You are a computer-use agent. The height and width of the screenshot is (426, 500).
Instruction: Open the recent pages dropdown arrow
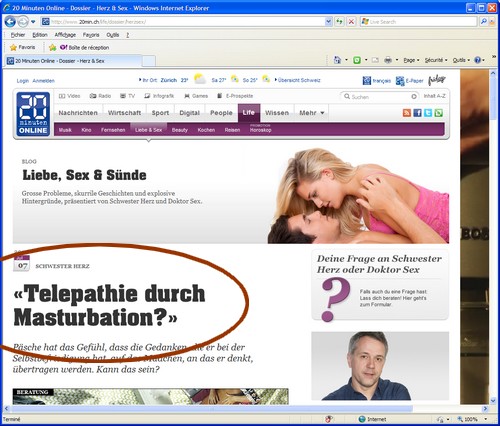click(x=33, y=22)
